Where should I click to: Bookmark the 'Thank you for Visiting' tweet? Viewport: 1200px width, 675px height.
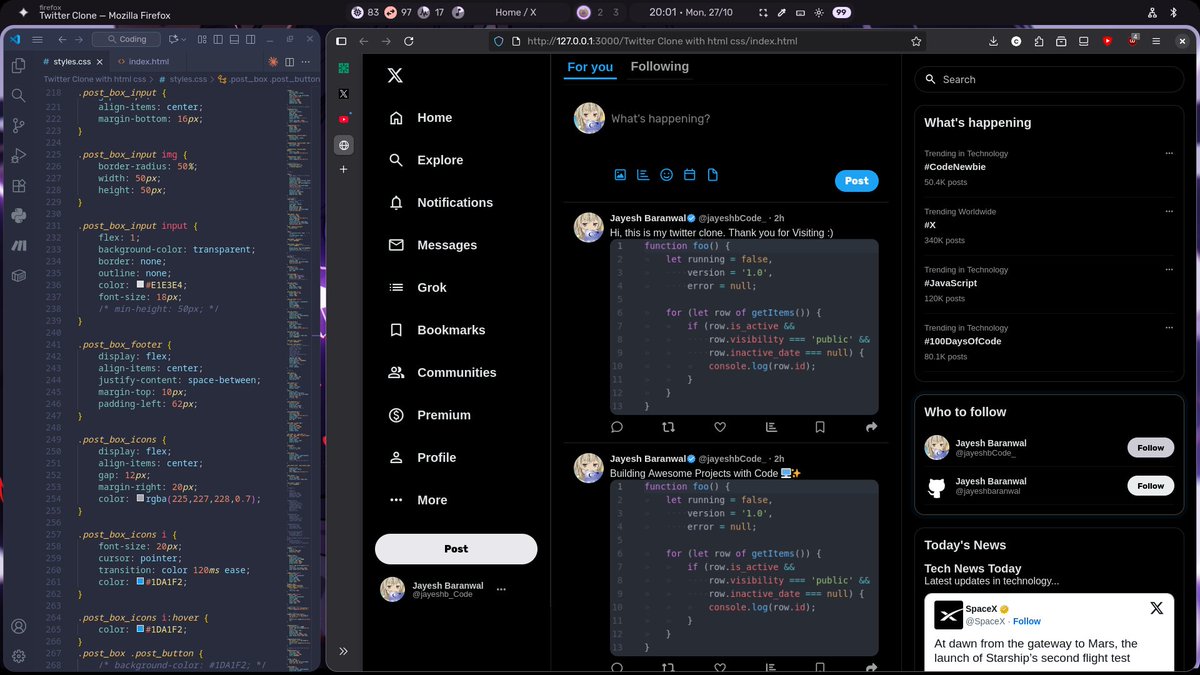820,427
